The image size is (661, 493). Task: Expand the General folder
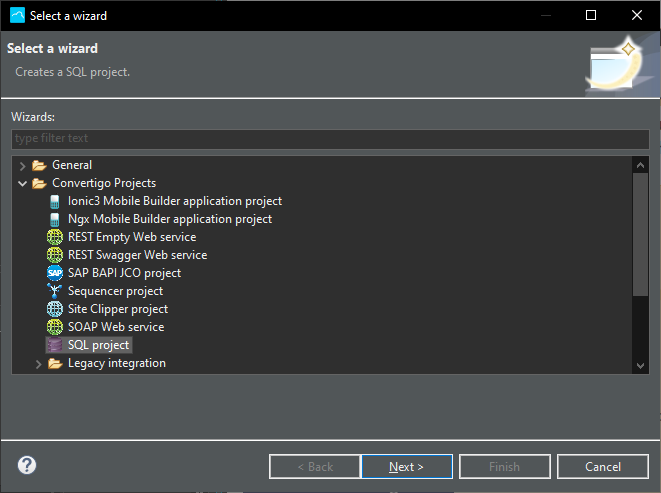tap(22, 166)
